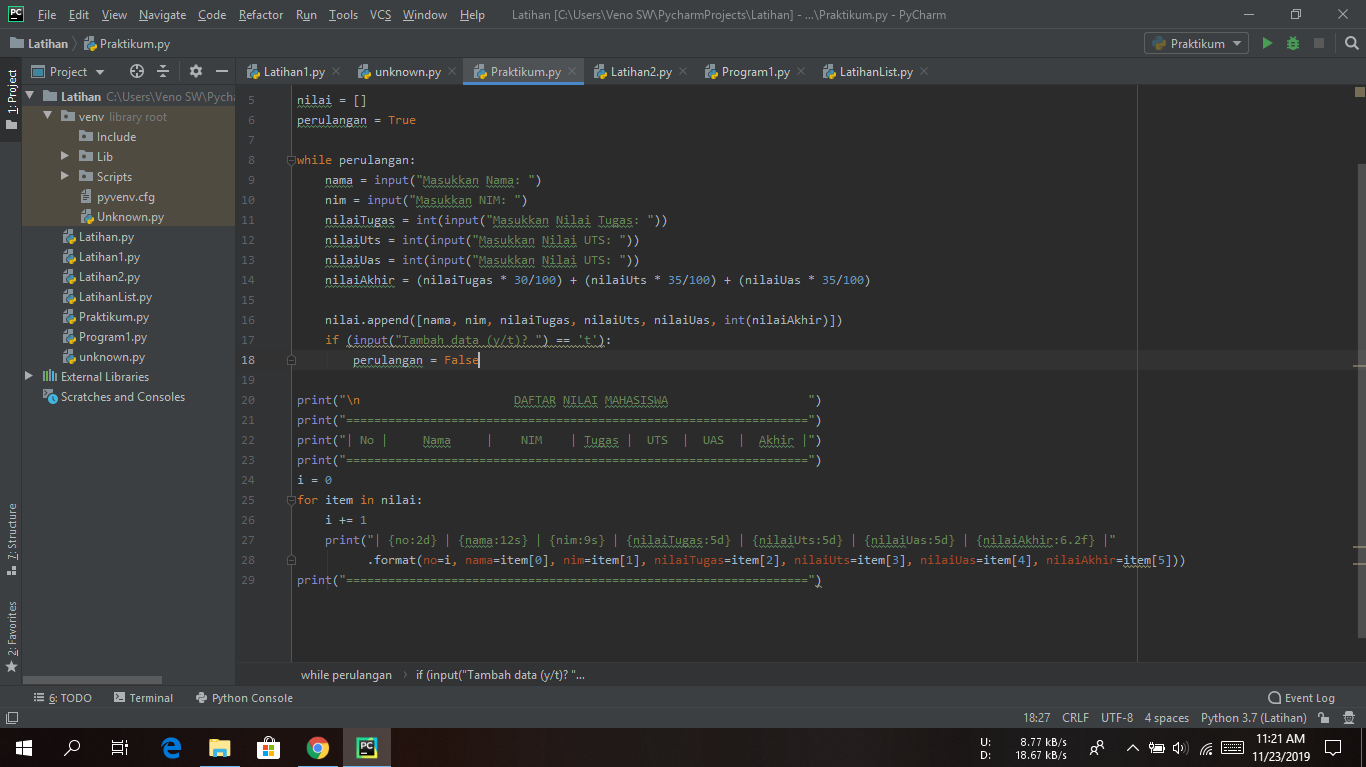Collapse all in Project panel toolbar
This screenshot has width=1366, height=767.
(x=163, y=72)
